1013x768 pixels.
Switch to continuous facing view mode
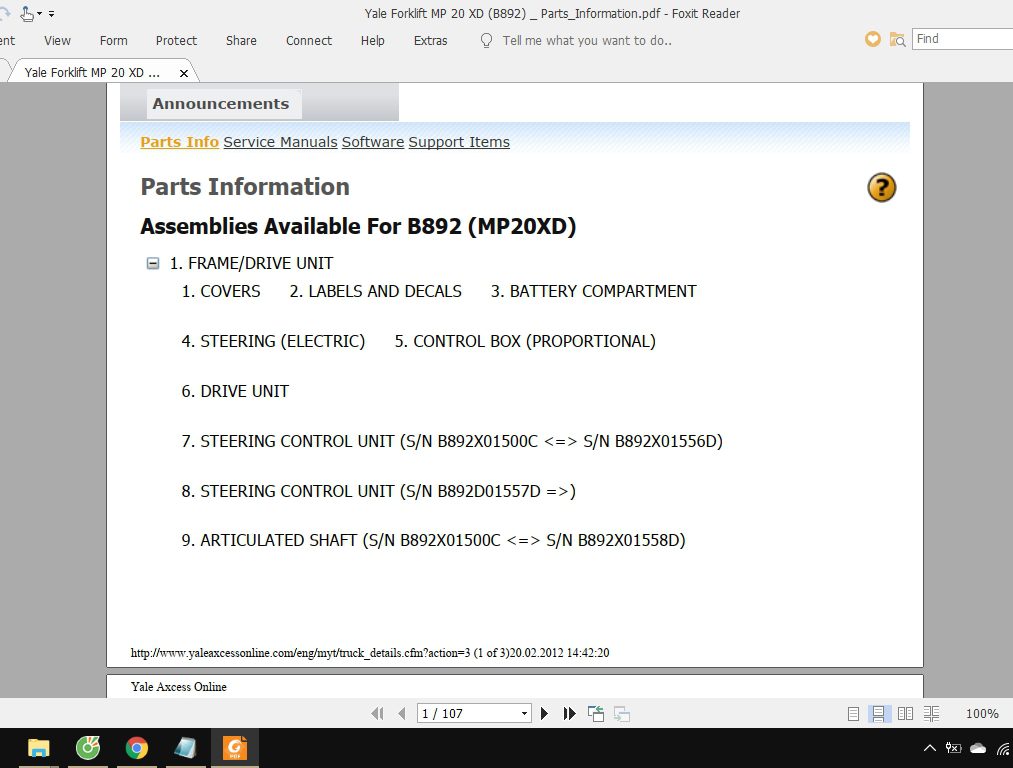[x=931, y=714]
